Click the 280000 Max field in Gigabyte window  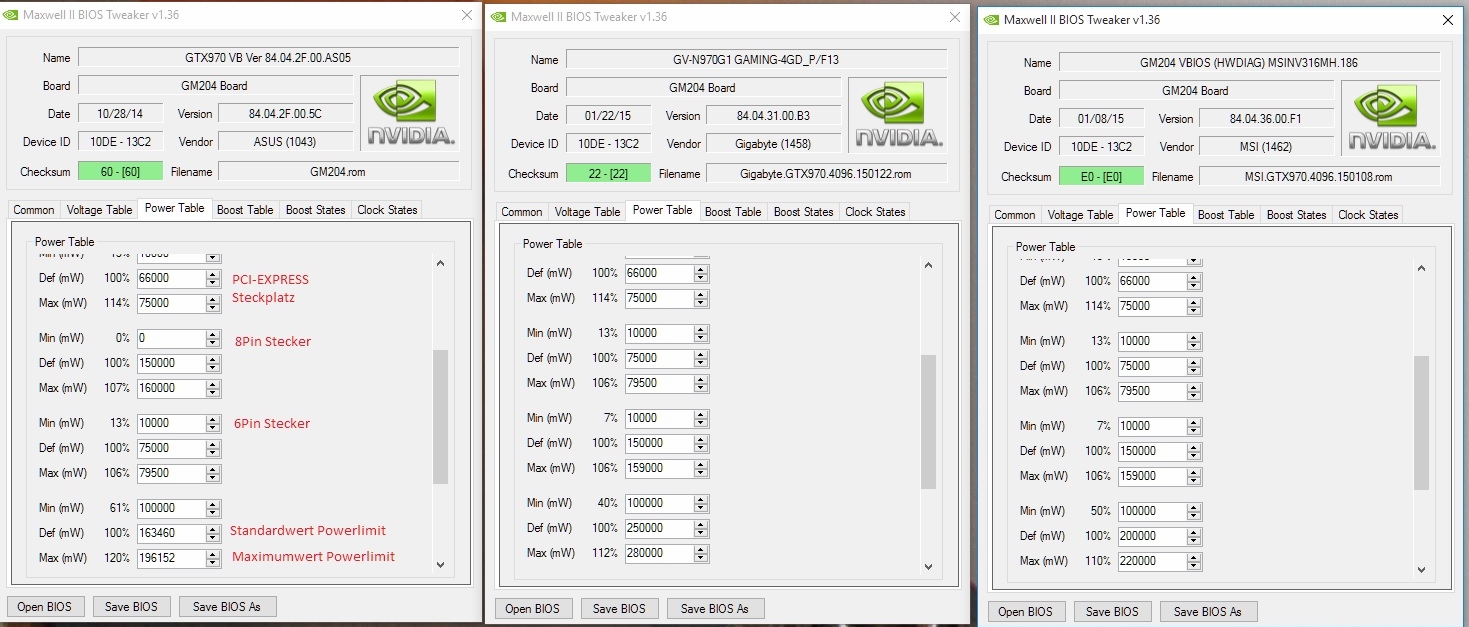click(x=659, y=553)
